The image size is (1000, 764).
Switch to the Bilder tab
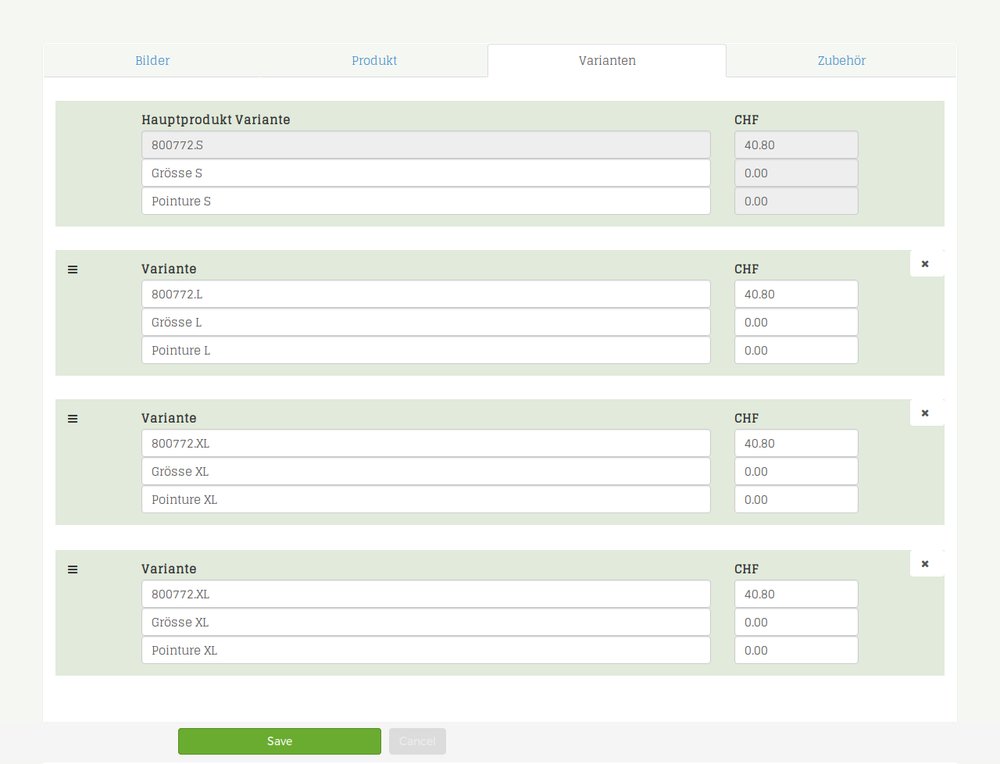tap(152, 61)
